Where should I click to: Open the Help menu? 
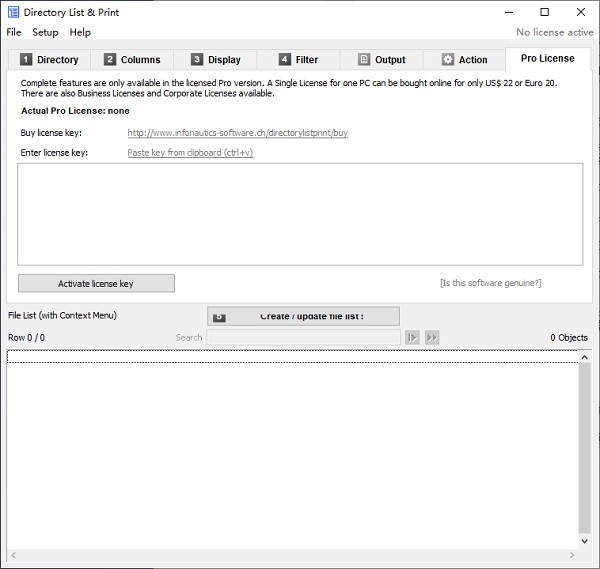point(80,32)
